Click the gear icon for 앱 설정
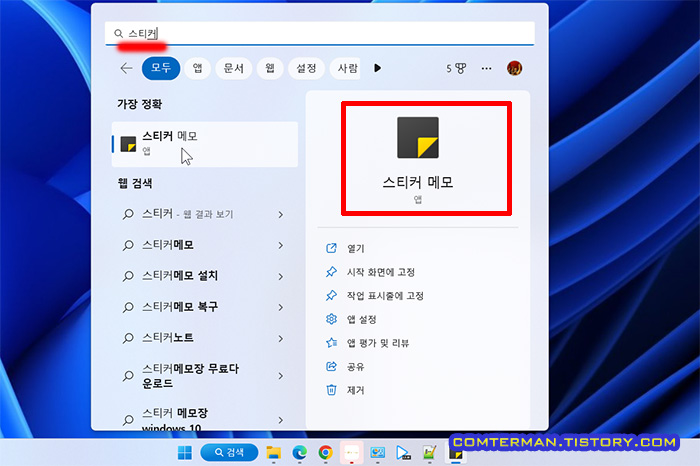 (331, 319)
